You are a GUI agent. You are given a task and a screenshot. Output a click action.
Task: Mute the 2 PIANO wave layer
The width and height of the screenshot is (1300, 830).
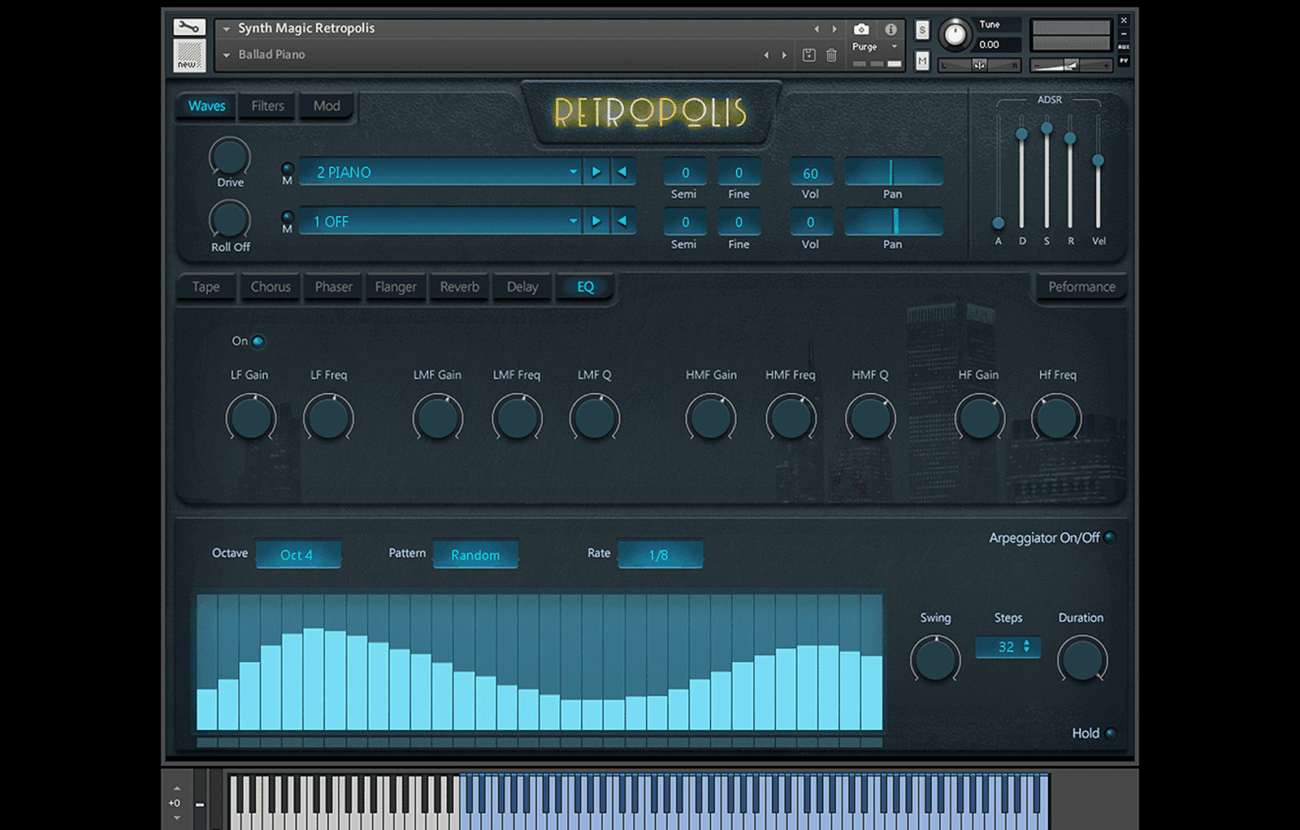(288, 168)
